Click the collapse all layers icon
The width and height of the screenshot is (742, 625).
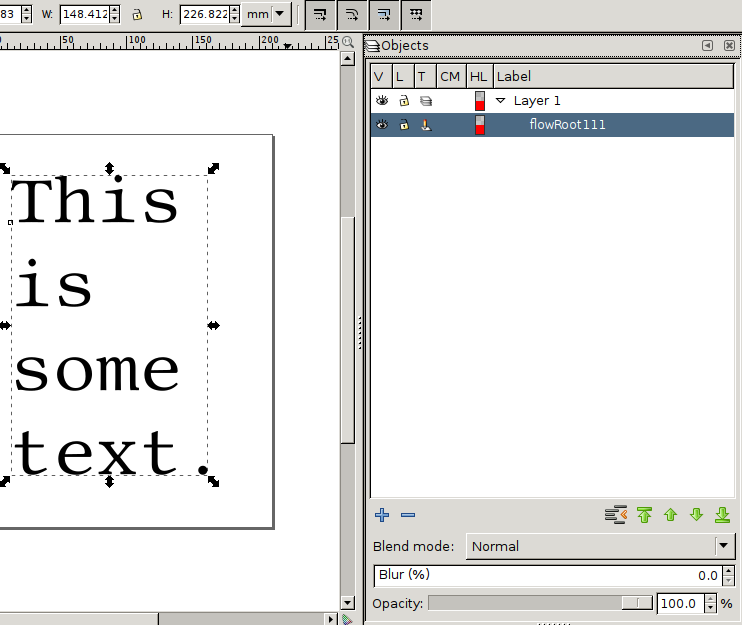click(x=616, y=515)
